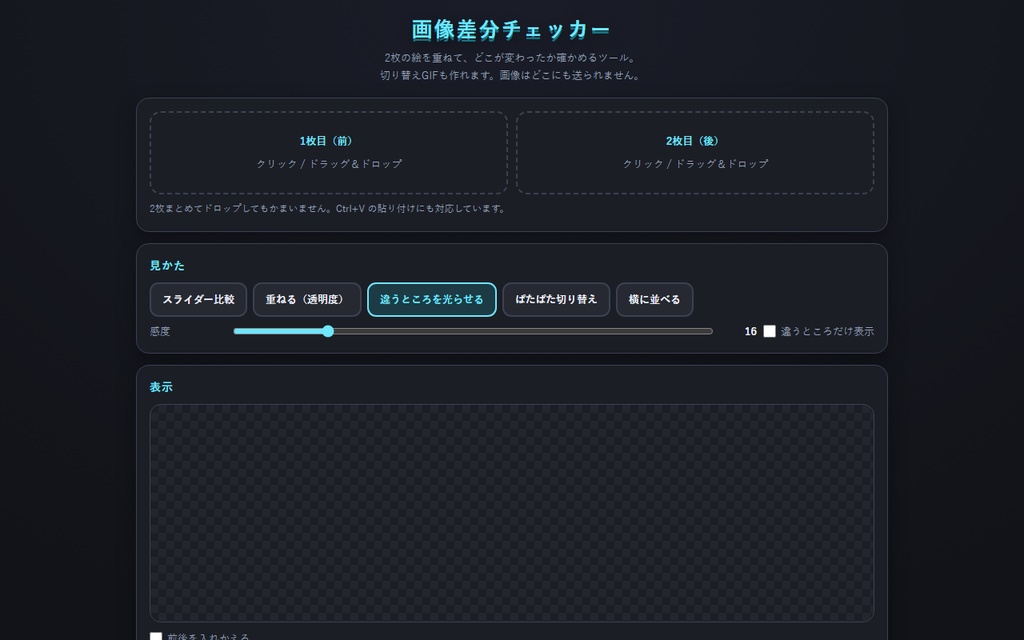Enable the 違うところだけ表示 checkbox
1024x640 pixels.
tap(769, 331)
